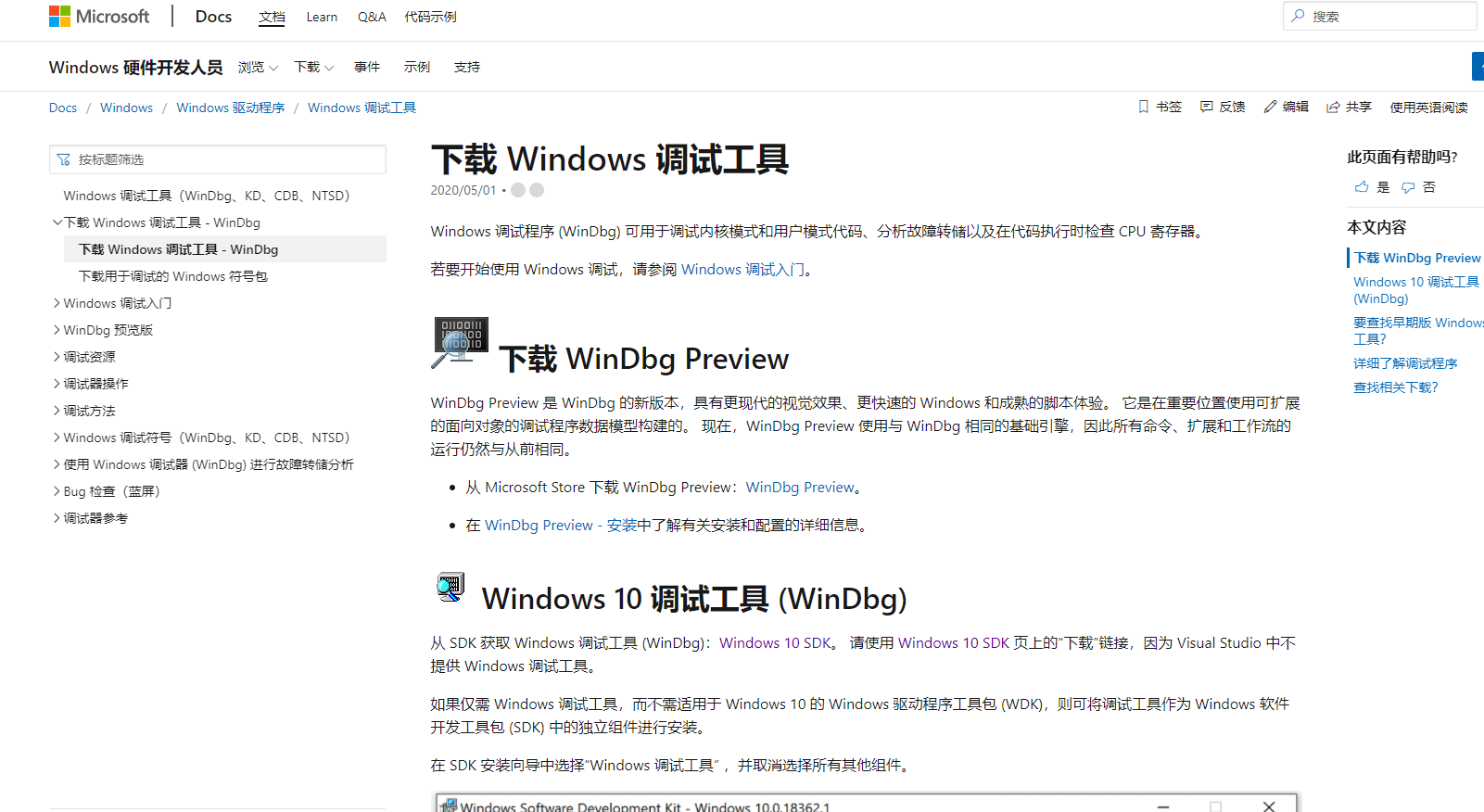1484x812 pixels.
Task: Expand Bug 检查（蓝屏）tree node
Action: [x=57, y=491]
